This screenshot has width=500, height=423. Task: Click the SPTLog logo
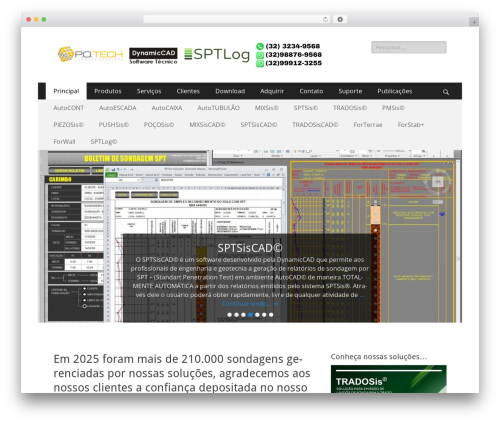[217, 54]
